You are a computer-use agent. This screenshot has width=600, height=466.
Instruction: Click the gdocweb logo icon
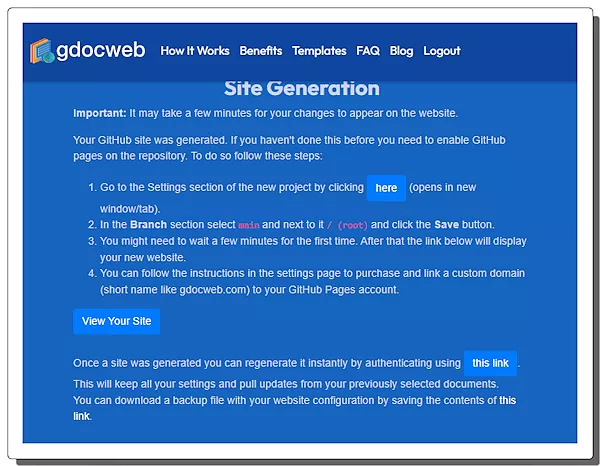[x=42, y=51]
